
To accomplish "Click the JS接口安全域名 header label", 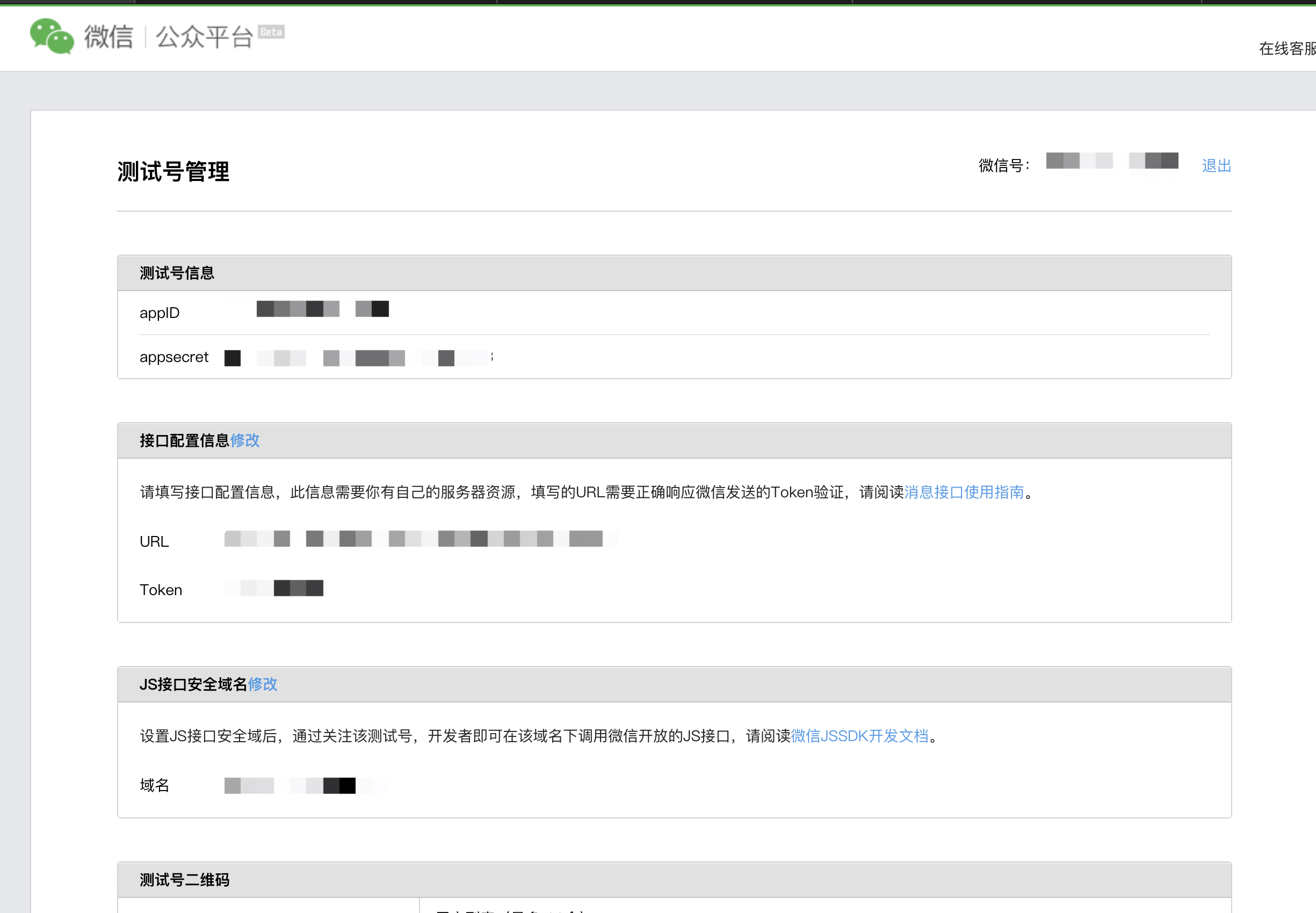I will [193, 684].
